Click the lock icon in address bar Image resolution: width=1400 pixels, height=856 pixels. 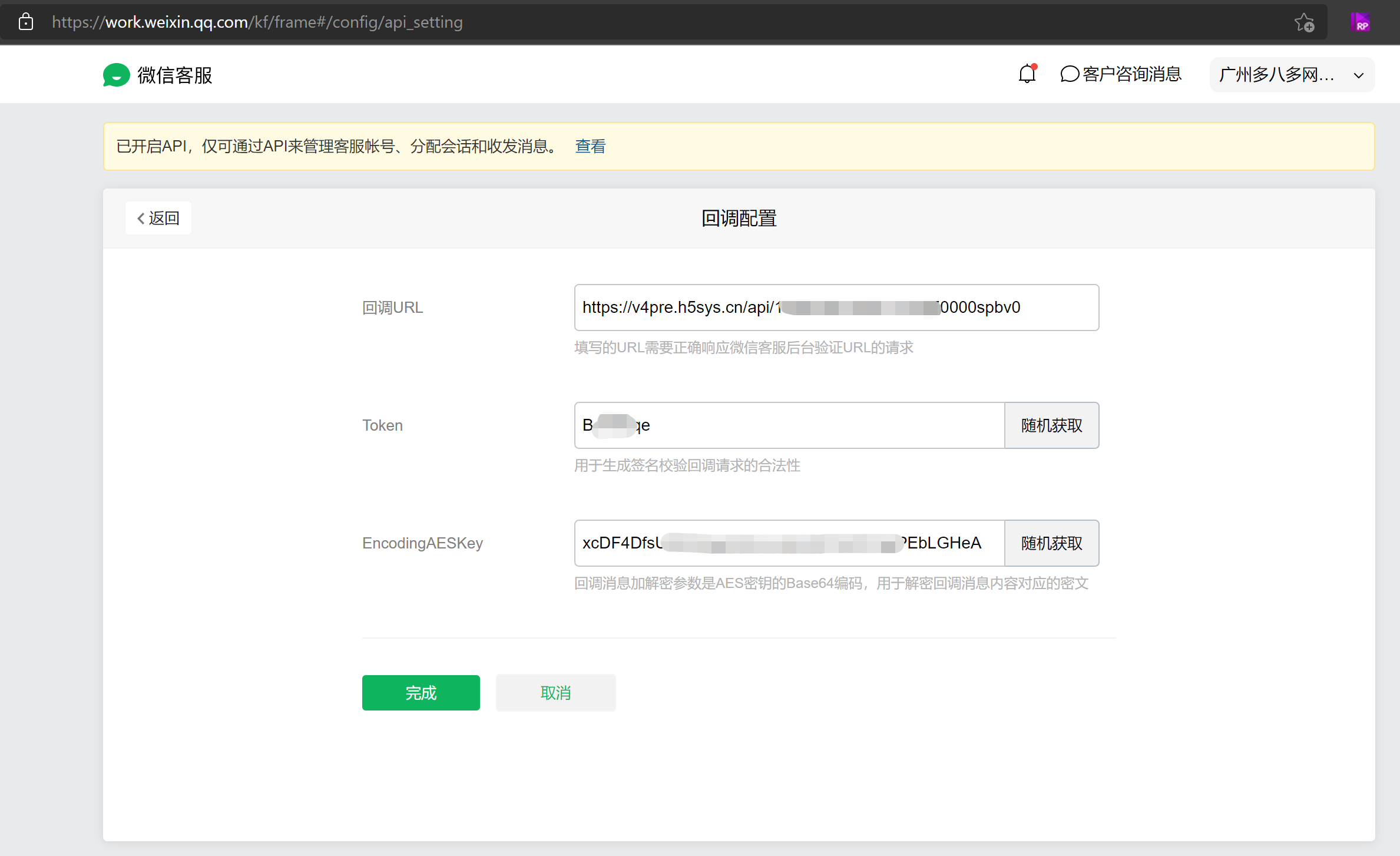click(x=25, y=22)
